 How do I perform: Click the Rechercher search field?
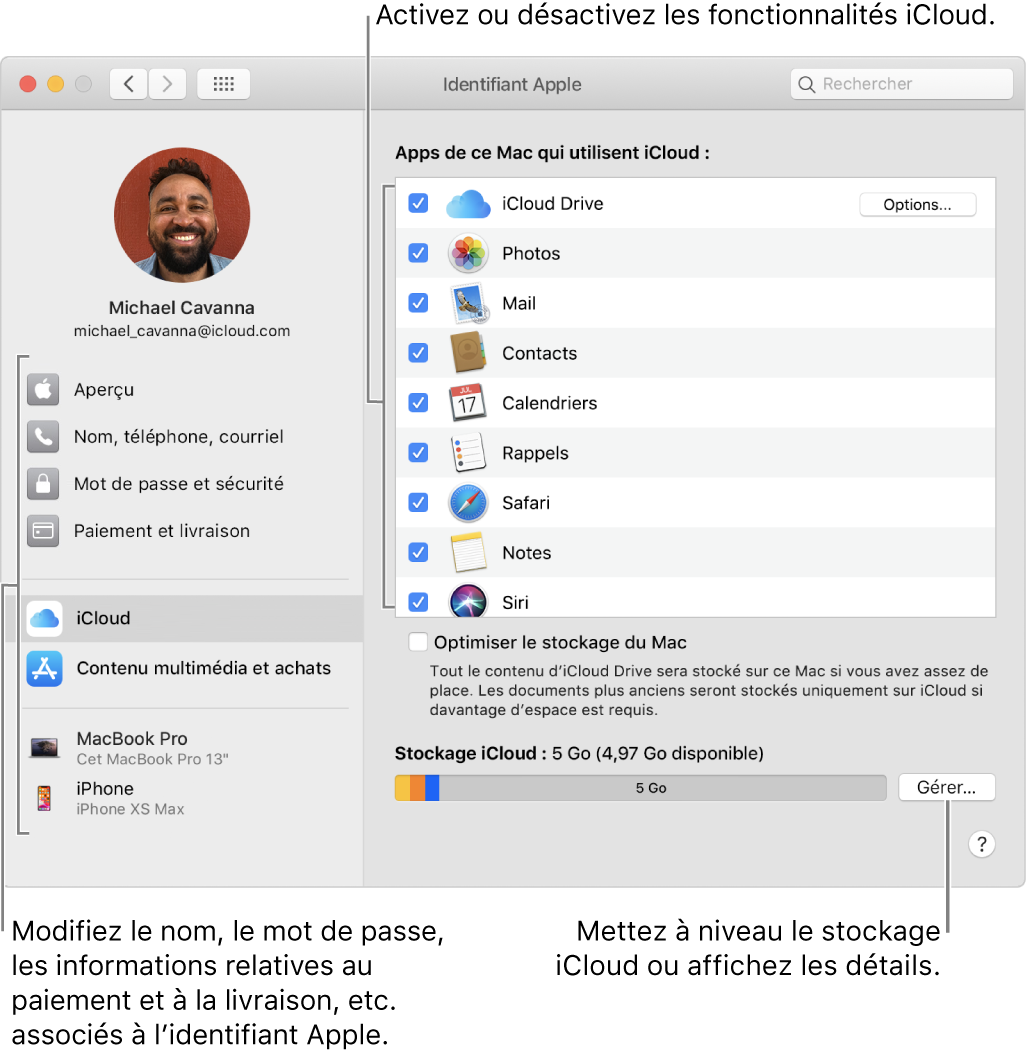click(x=902, y=84)
